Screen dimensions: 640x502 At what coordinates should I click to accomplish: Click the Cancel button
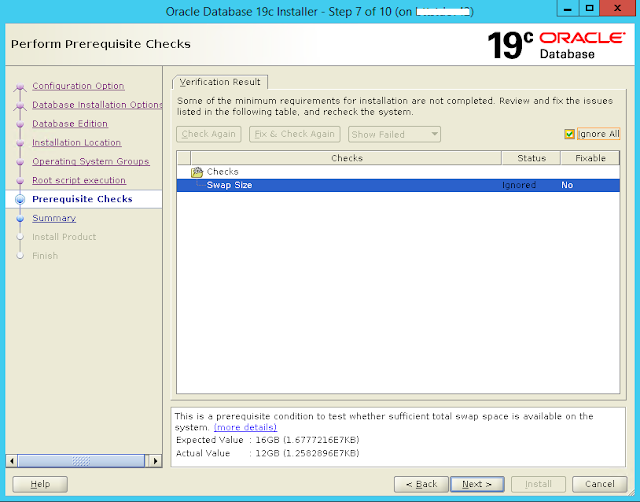[x=600, y=484]
